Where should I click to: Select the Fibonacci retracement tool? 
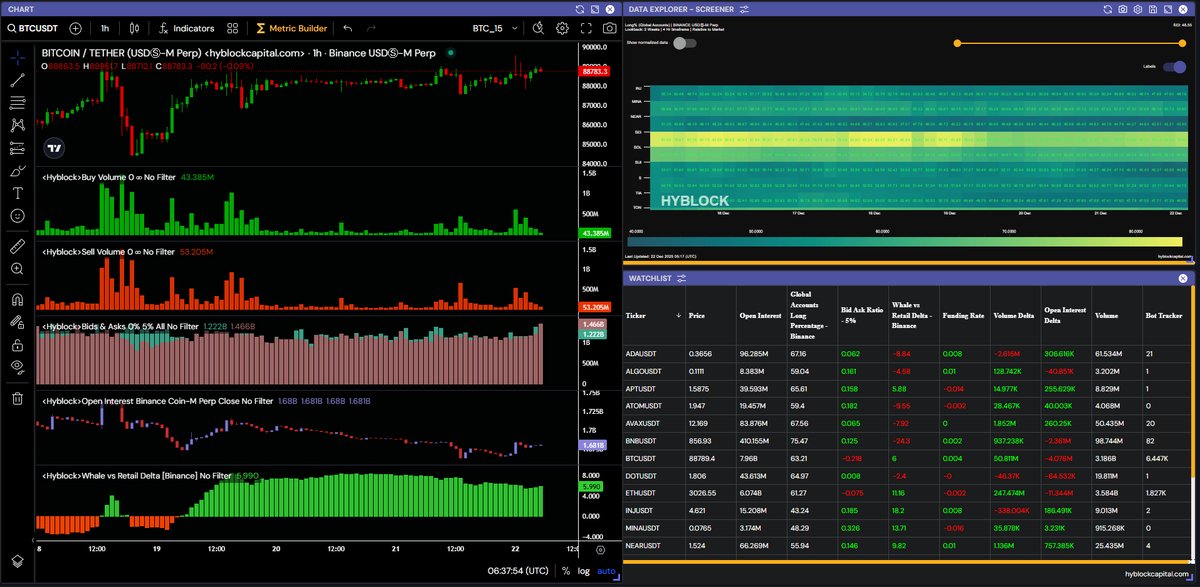click(17, 102)
